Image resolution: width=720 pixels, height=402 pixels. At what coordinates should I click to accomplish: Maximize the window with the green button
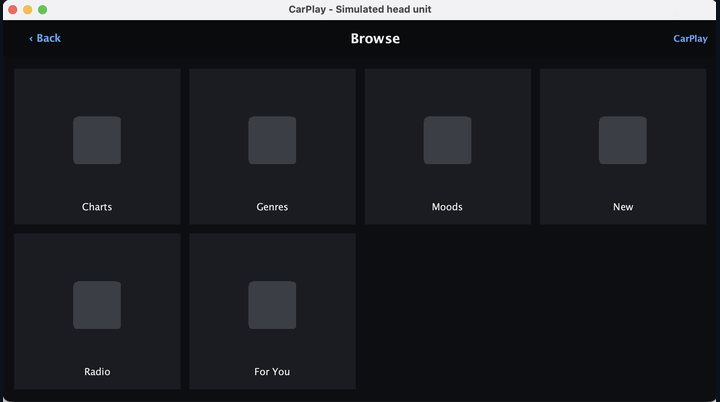point(42,10)
